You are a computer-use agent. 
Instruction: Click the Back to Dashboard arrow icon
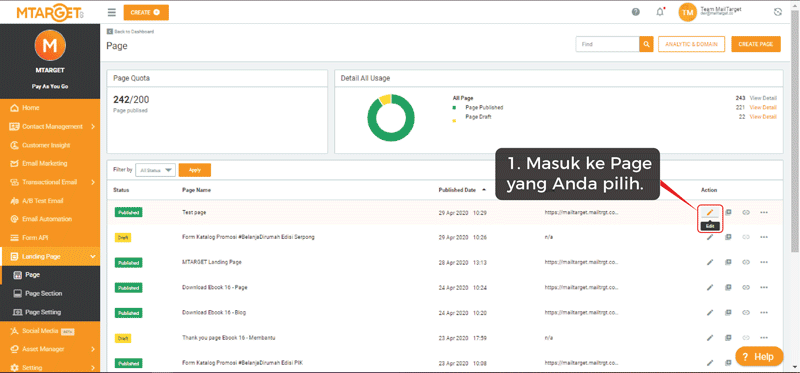tap(109, 32)
